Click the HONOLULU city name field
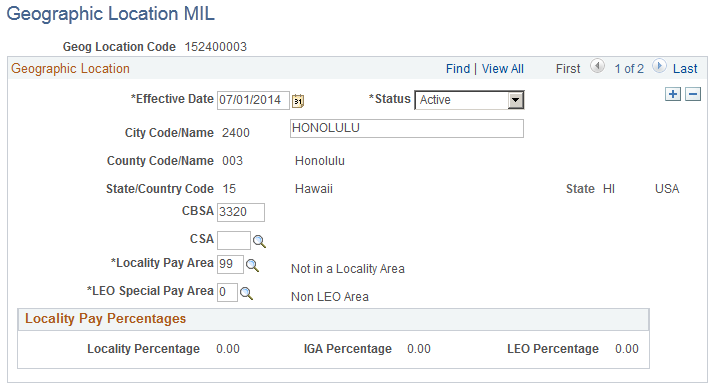The width and height of the screenshot is (715, 387). 407,129
